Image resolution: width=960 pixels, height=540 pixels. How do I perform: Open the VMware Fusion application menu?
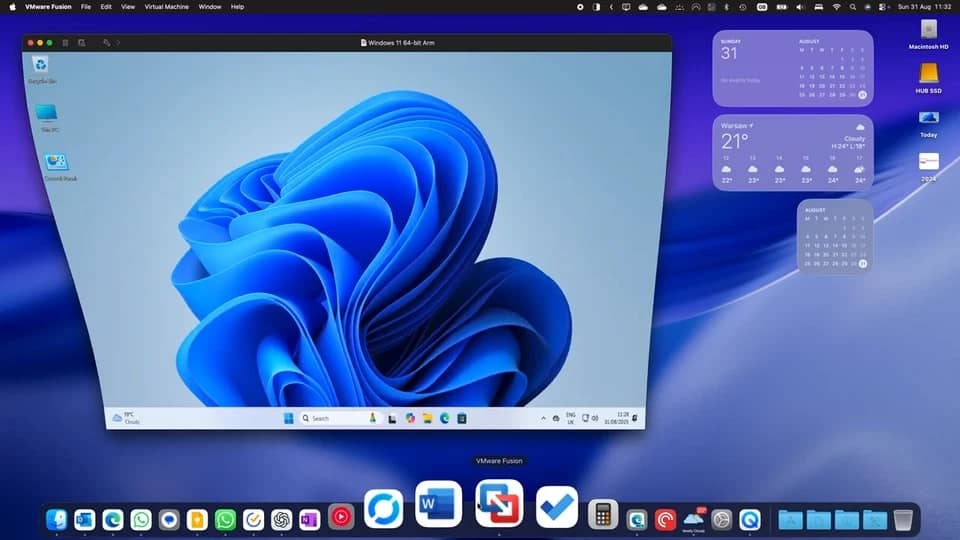(48, 7)
